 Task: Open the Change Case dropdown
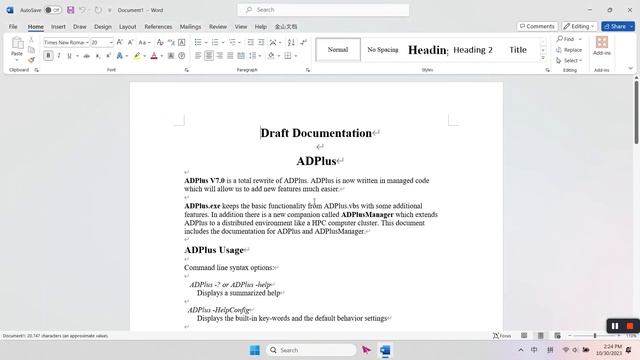(x=144, y=42)
